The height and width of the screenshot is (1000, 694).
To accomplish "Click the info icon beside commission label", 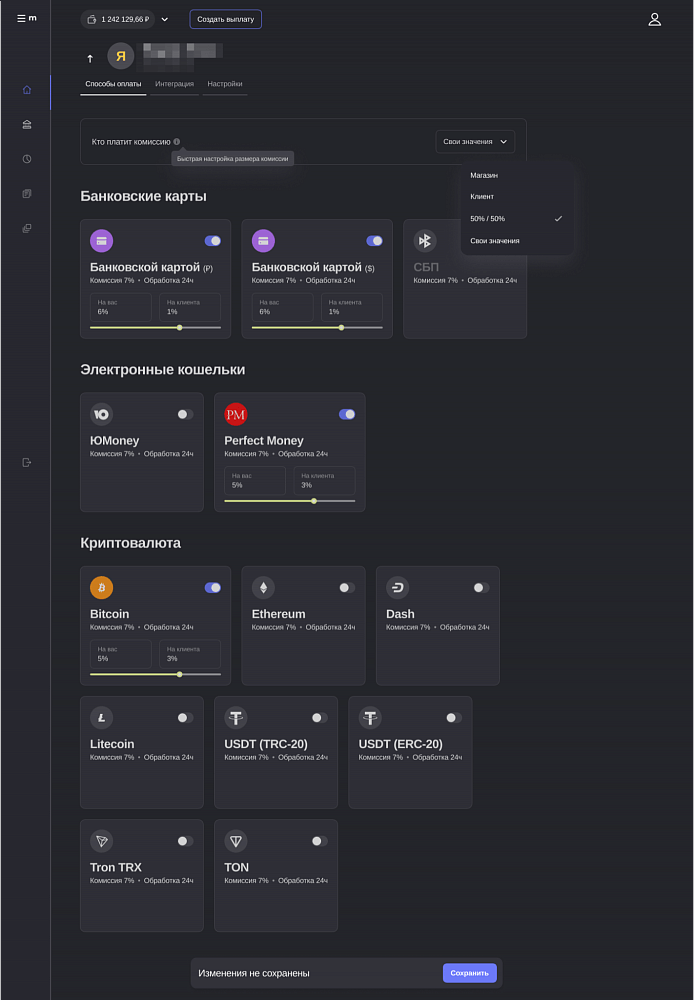I will tap(177, 142).
